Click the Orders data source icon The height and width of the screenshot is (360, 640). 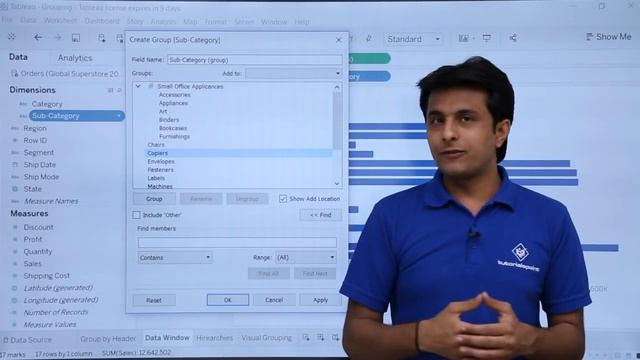coord(15,73)
